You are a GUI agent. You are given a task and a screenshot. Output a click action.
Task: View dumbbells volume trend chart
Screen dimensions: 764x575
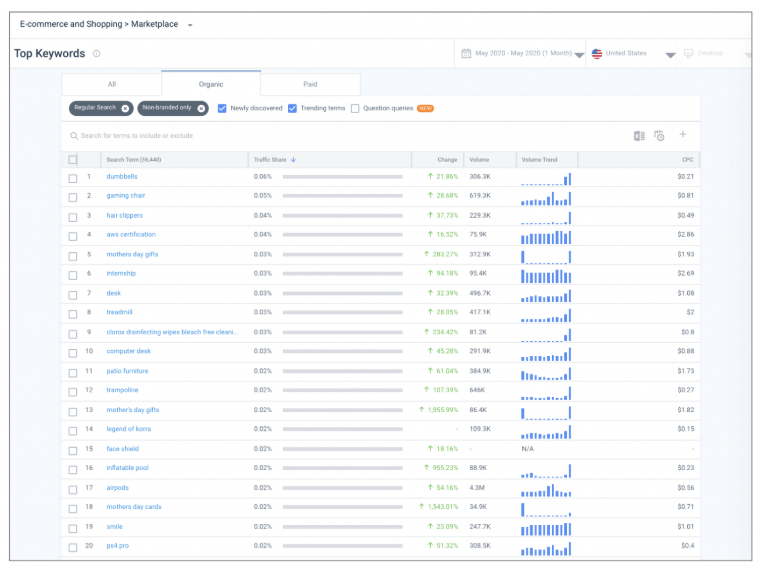[x=546, y=179]
